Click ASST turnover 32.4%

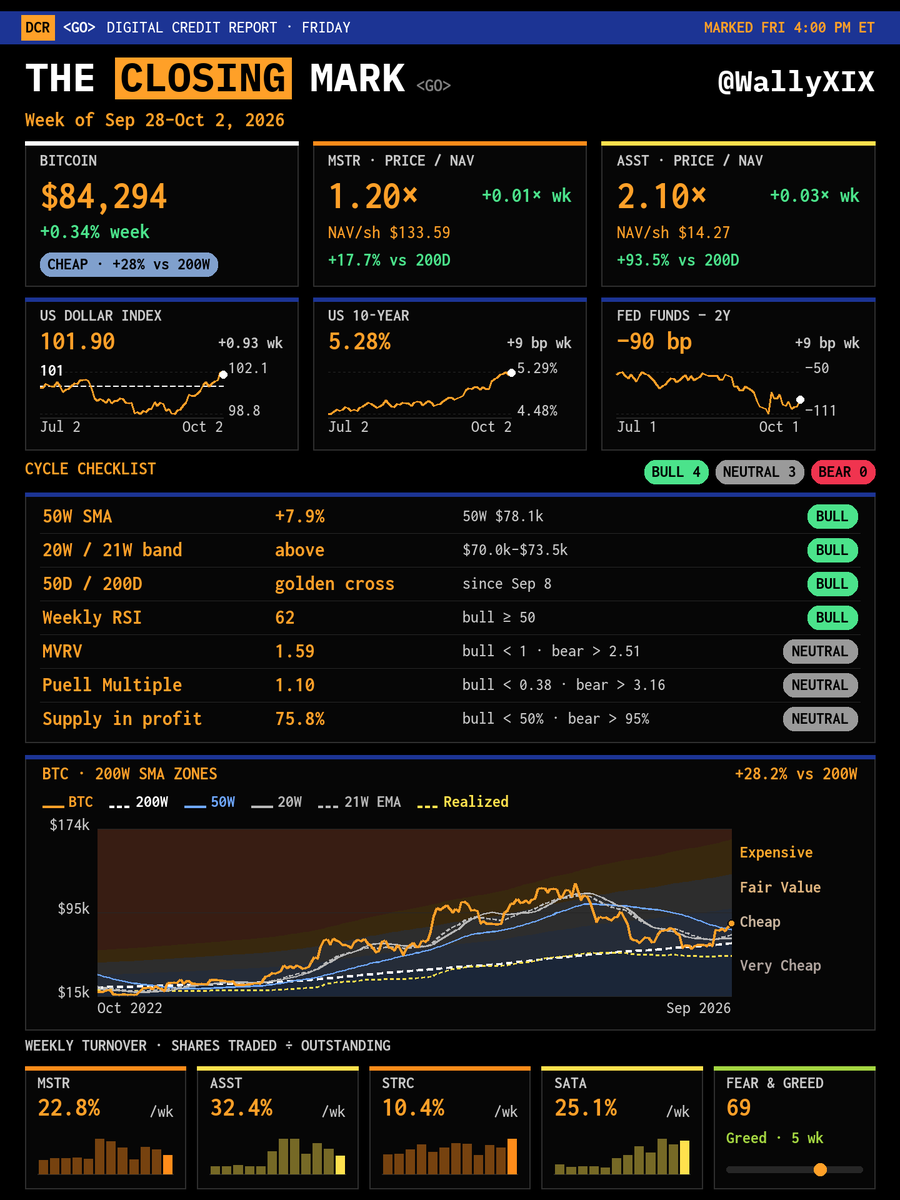point(241,1108)
